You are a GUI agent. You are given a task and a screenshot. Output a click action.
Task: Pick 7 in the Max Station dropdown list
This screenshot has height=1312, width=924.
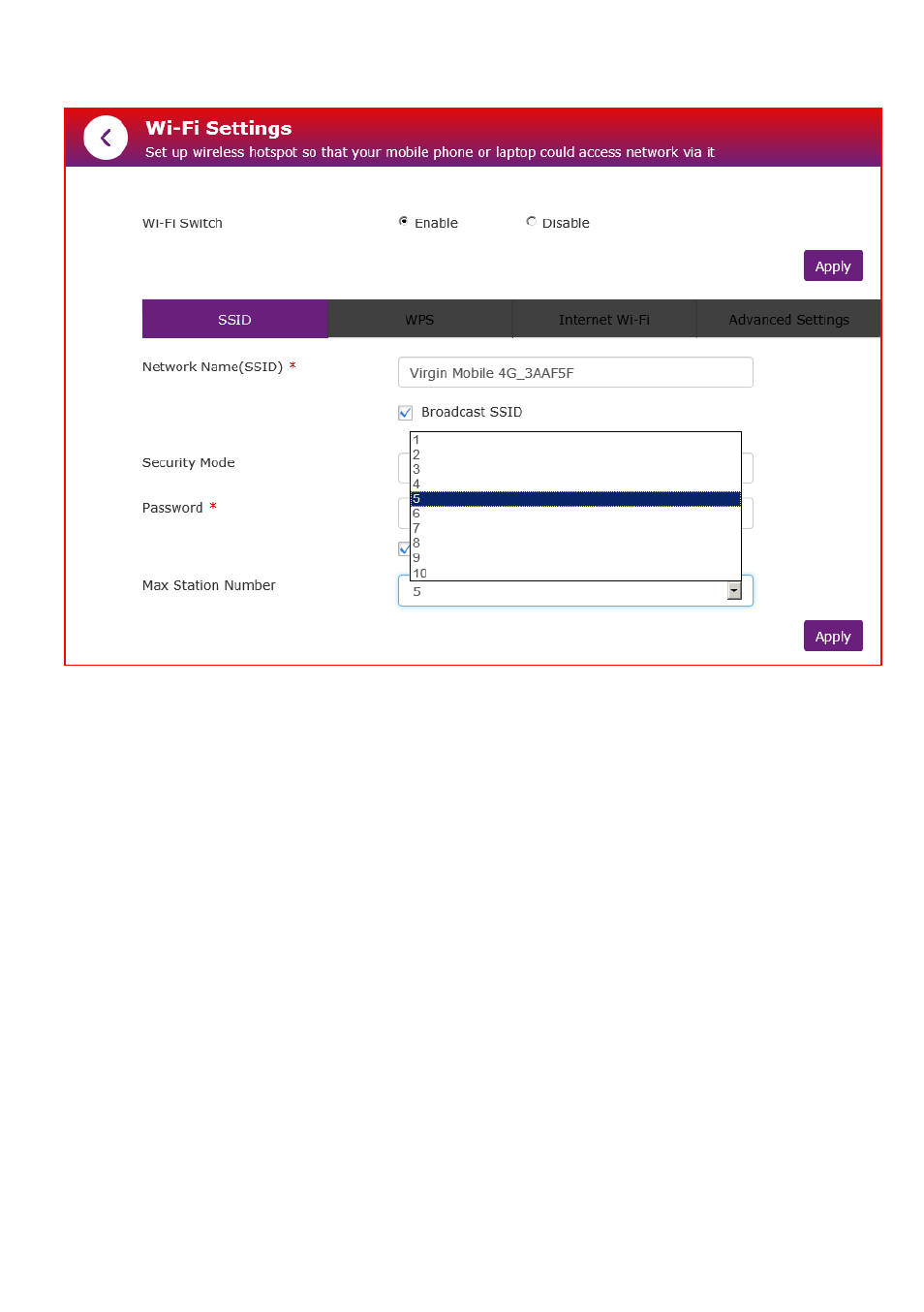click(x=574, y=529)
